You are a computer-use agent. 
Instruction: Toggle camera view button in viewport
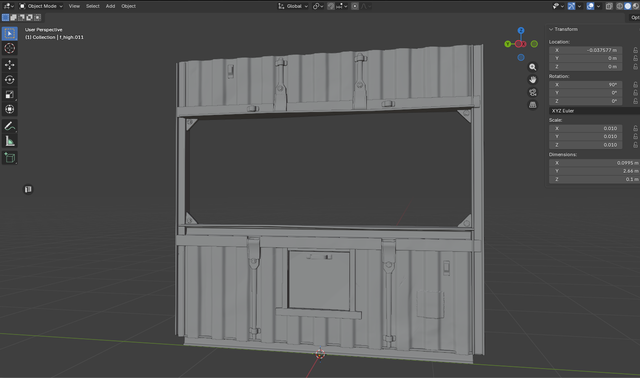tap(533, 92)
